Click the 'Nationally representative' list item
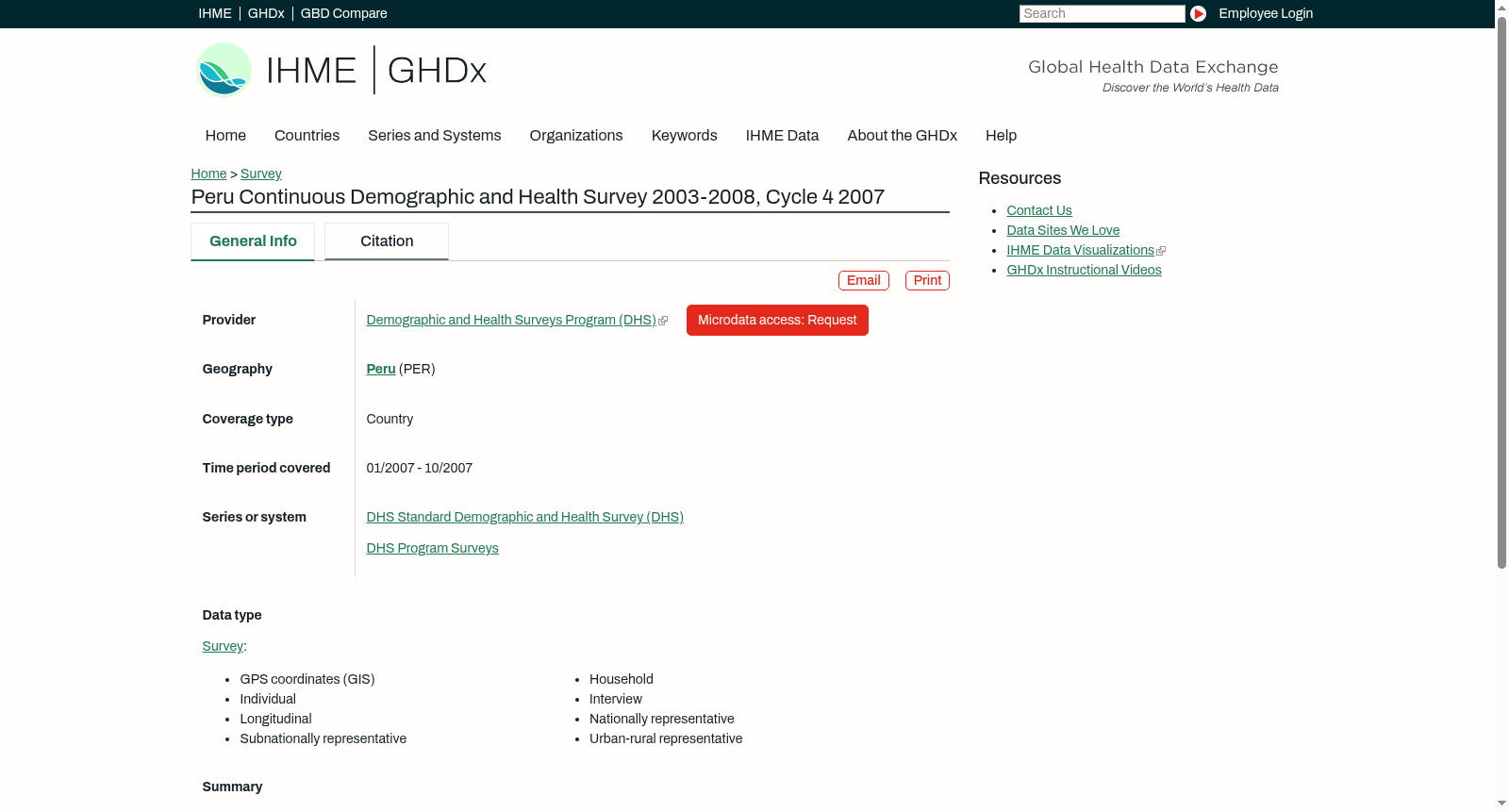Viewport: 1509px width, 812px height. [661, 719]
